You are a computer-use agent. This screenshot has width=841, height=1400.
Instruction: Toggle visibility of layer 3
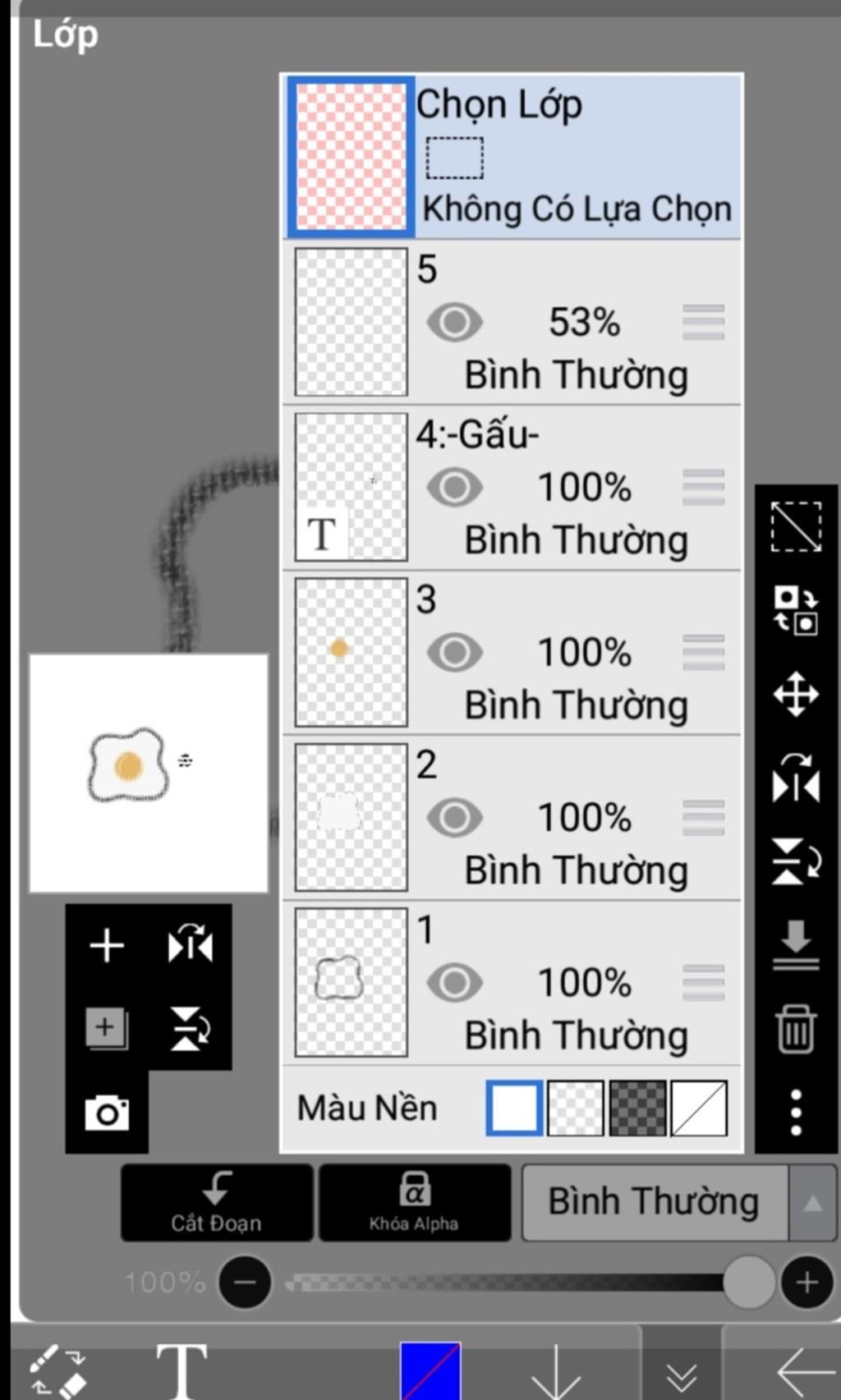[454, 653]
